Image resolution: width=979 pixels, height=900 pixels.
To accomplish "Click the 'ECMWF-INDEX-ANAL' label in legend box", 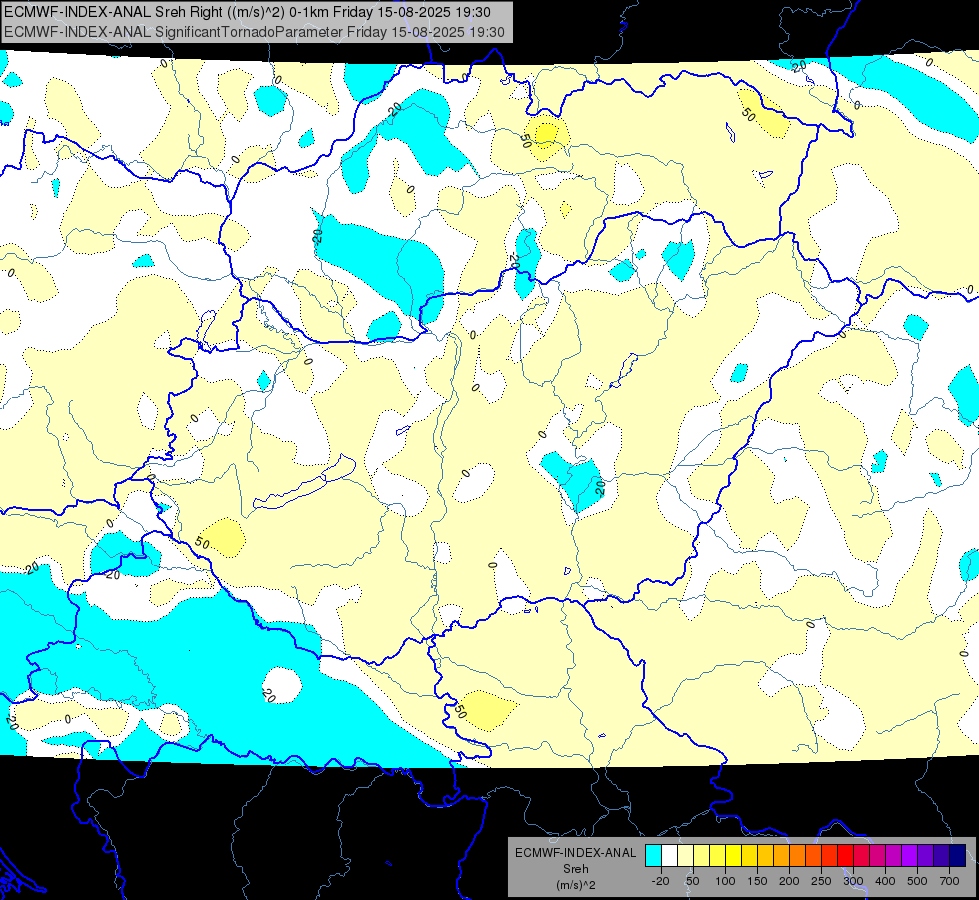I will click(x=575, y=853).
